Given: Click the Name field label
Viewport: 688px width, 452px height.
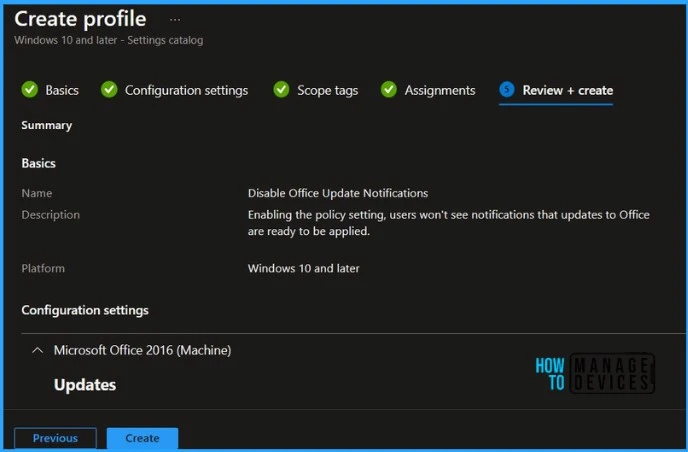Looking at the screenshot, I should pos(37,193).
